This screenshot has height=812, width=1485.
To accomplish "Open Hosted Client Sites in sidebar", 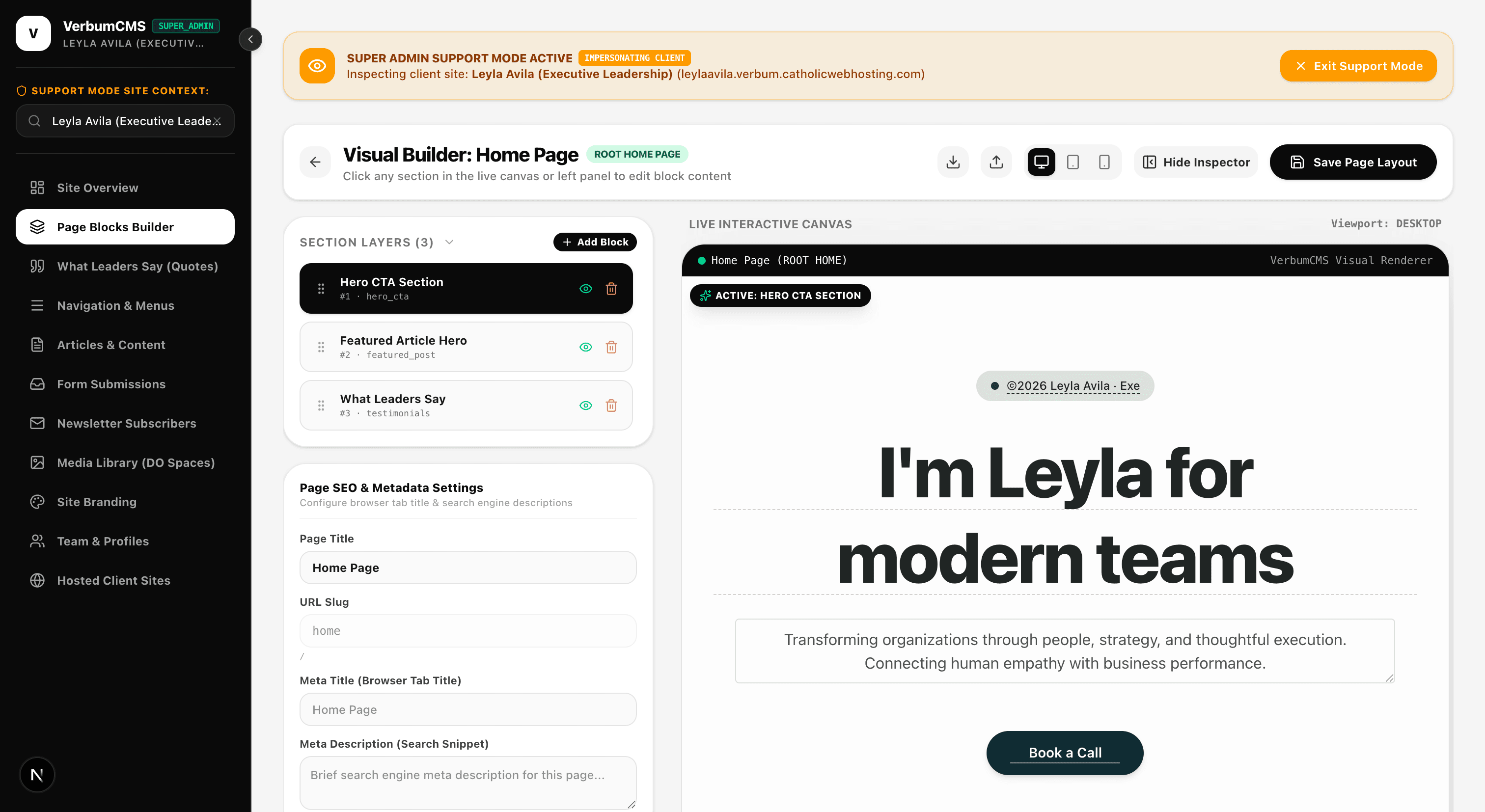I will pyautogui.click(x=125, y=580).
